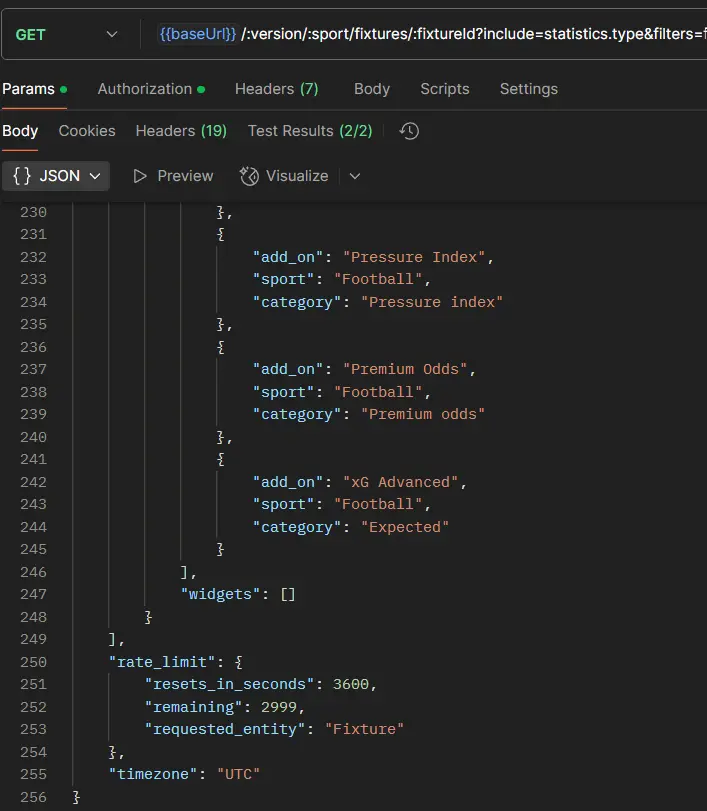The height and width of the screenshot is (811, 707).
Task: Click the Visualize palette icon
Action: [x=249, y=176]
